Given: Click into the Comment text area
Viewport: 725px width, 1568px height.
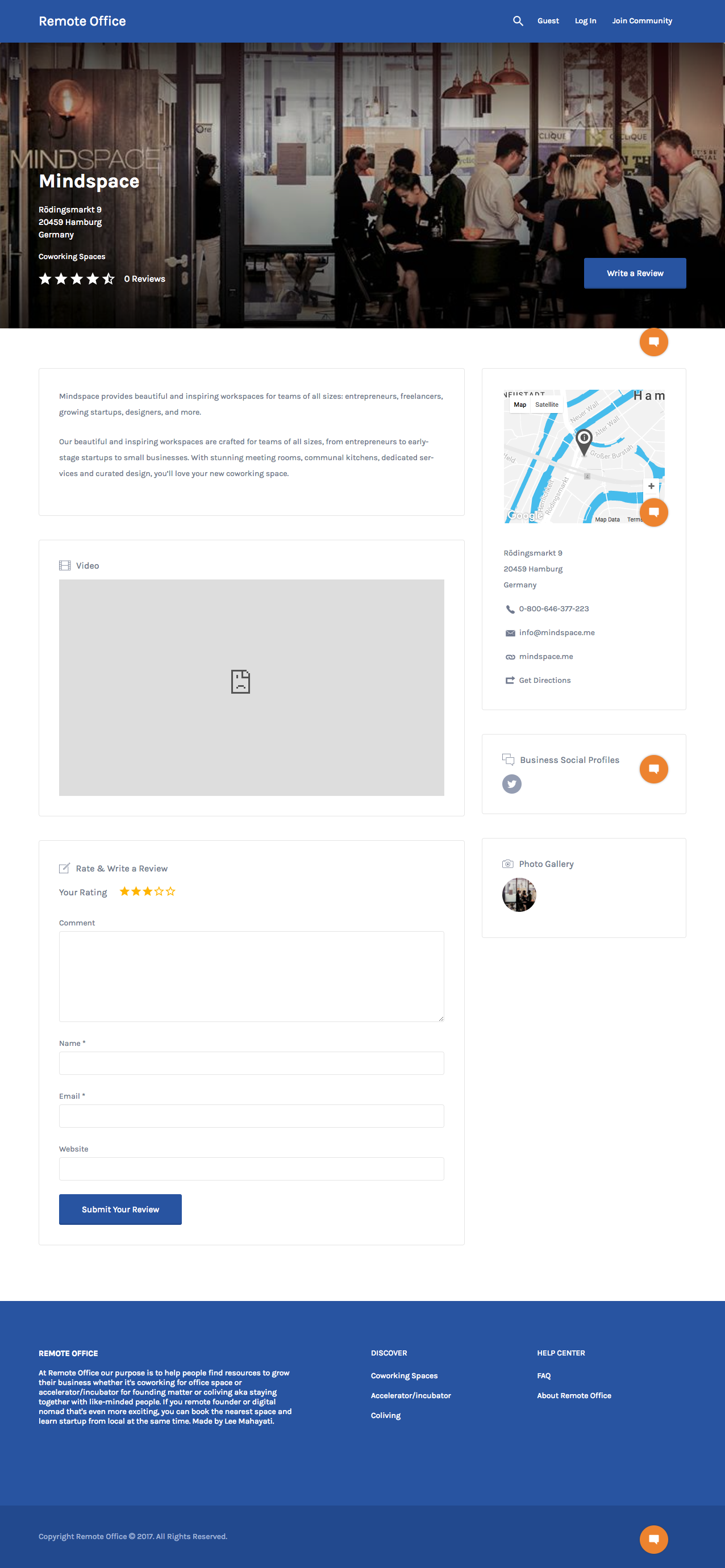Looking at the screenshot, I should [x=251, y=977].
